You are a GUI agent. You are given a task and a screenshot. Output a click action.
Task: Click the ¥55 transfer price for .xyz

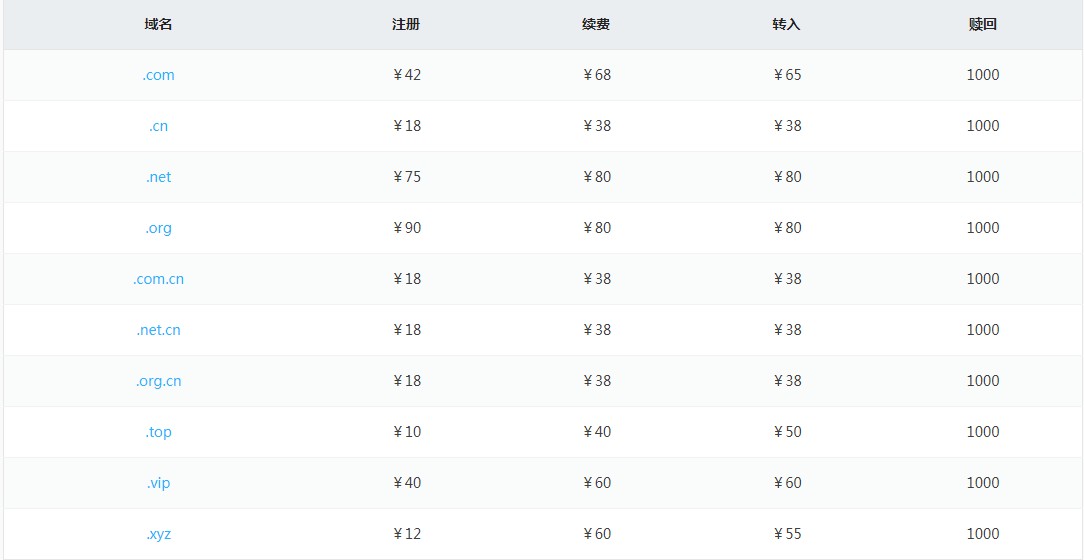788,534
